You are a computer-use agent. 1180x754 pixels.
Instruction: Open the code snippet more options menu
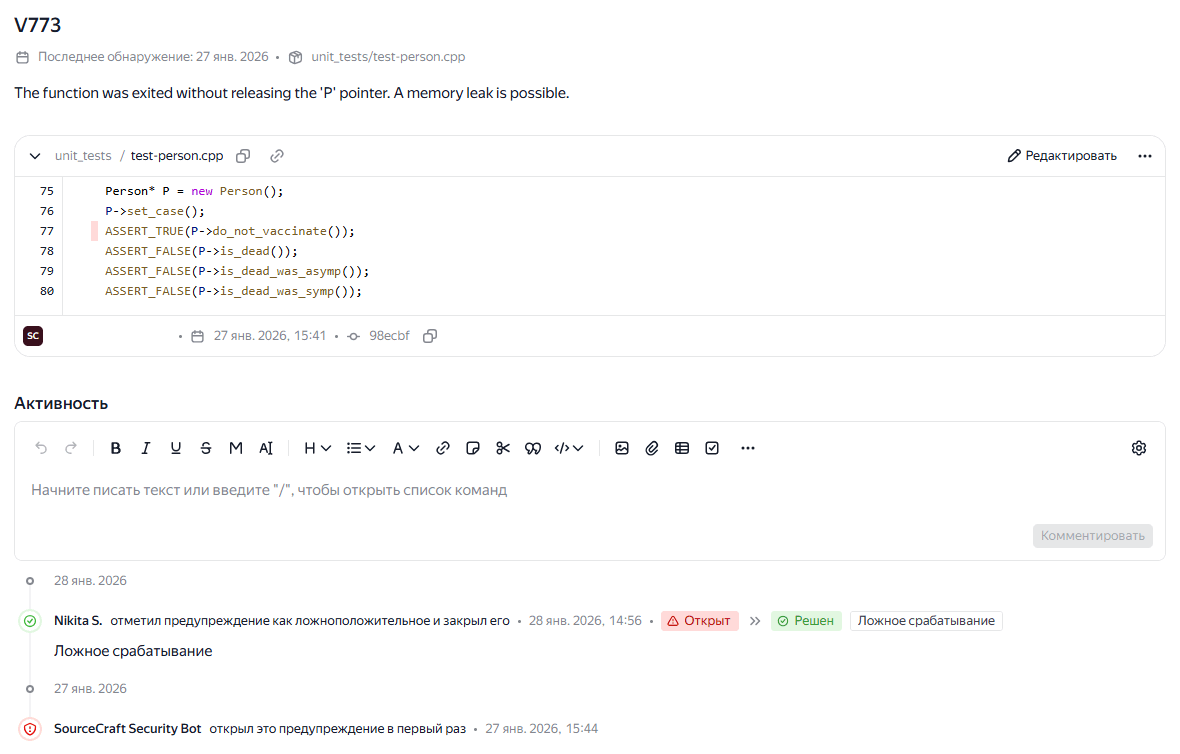(1145, 156)
